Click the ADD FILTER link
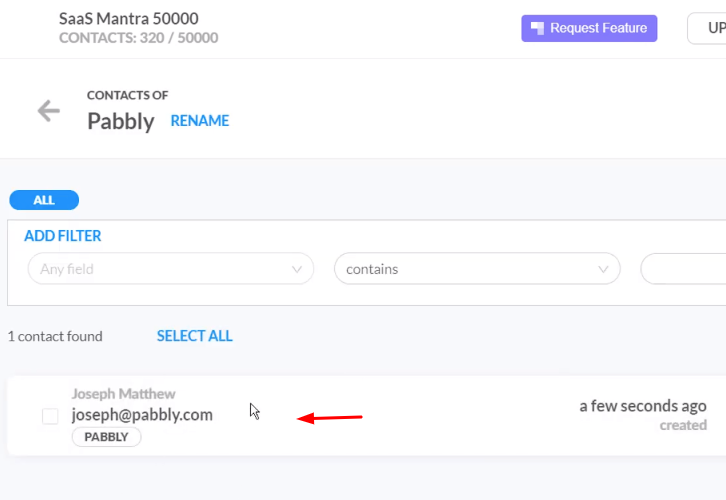 (63, 236)
